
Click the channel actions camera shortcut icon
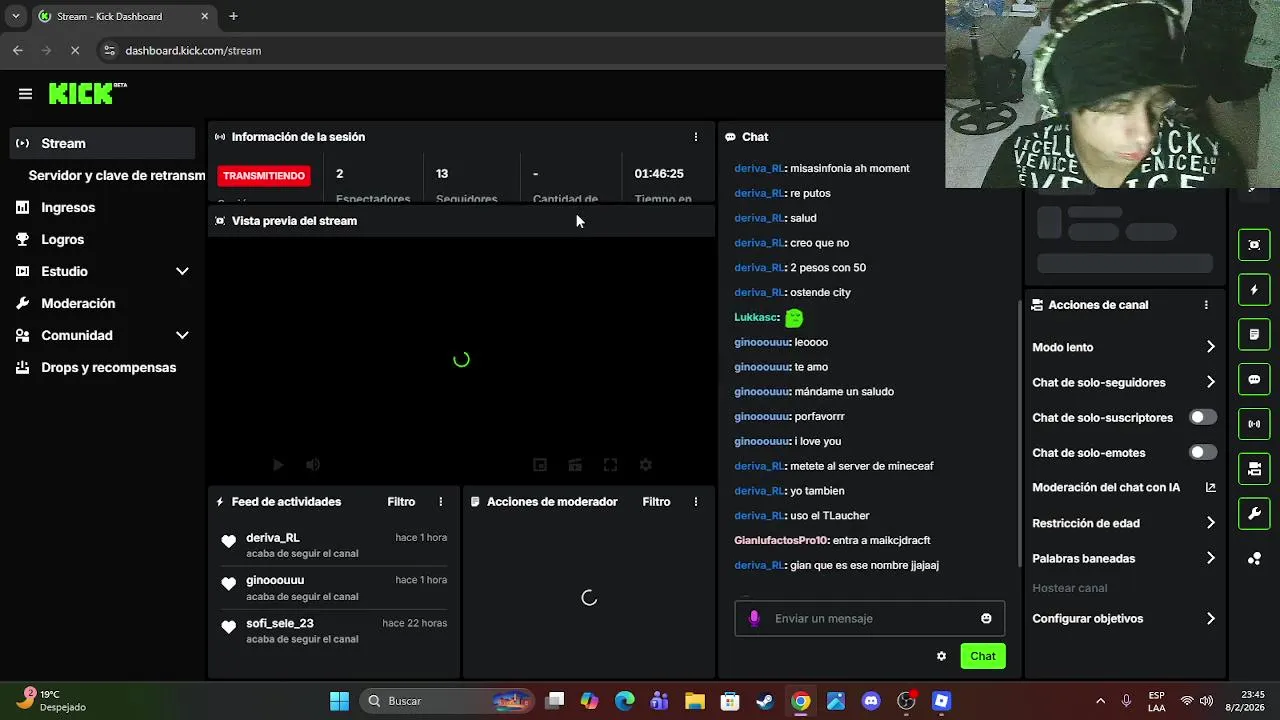point(1254,469)
